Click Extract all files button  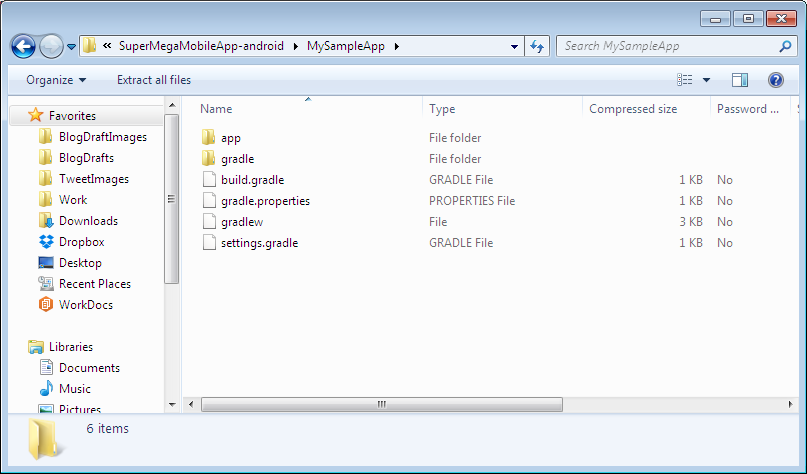click(x=153, y=80)
